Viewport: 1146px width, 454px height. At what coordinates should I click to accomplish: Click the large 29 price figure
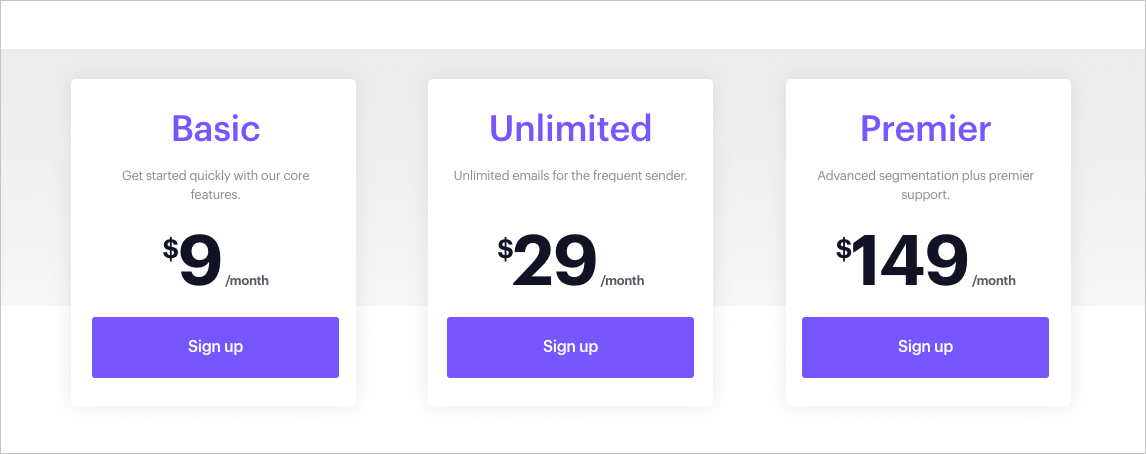click(x=555, y=262)
